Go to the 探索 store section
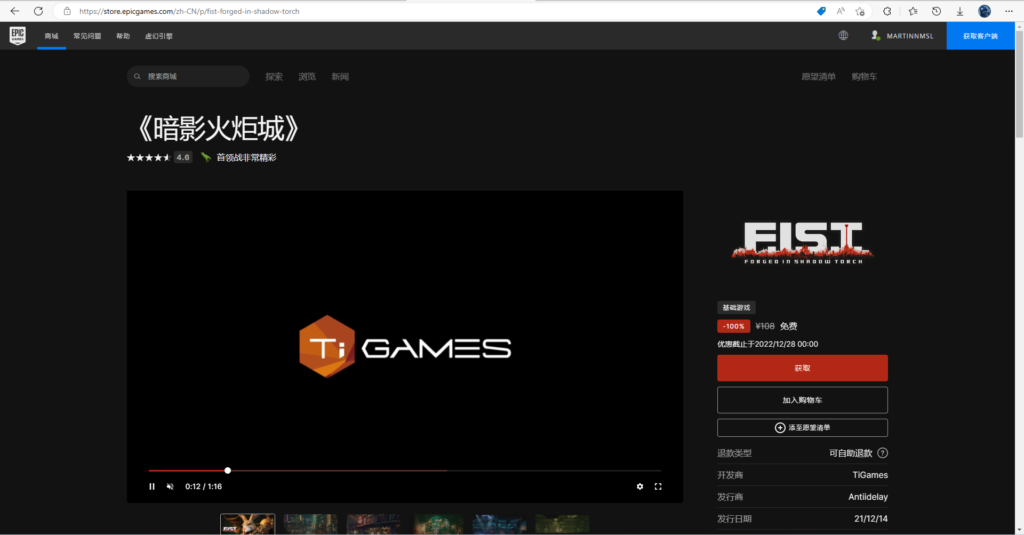The width and height of the screenshot is (1024, 535). pyautogui.click(x=274, y=76)
